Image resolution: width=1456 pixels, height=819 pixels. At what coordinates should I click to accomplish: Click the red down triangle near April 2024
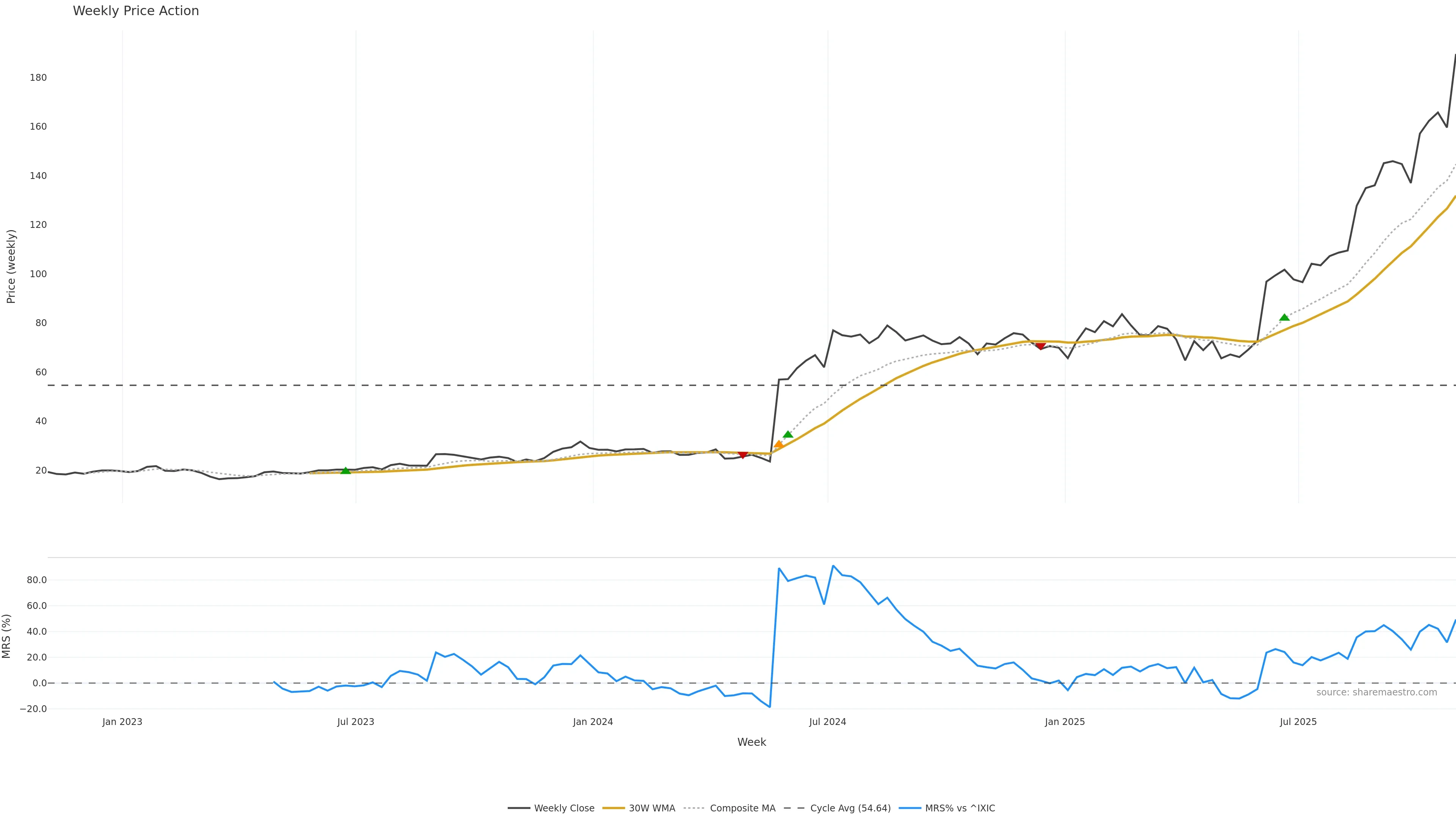743,455
